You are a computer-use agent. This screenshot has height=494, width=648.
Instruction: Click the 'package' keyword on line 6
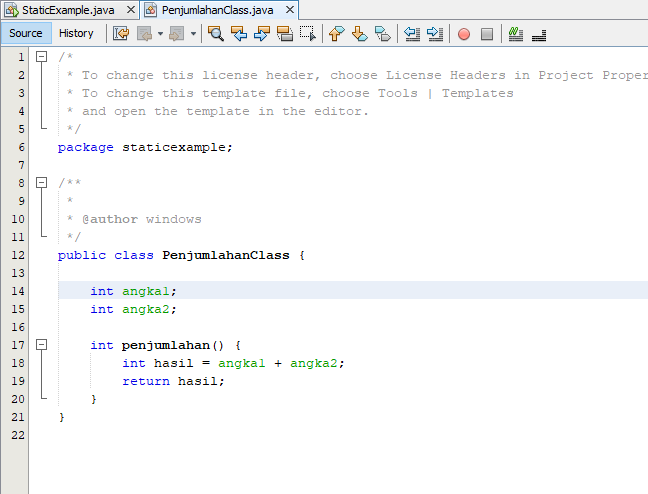tap(86, 148)
